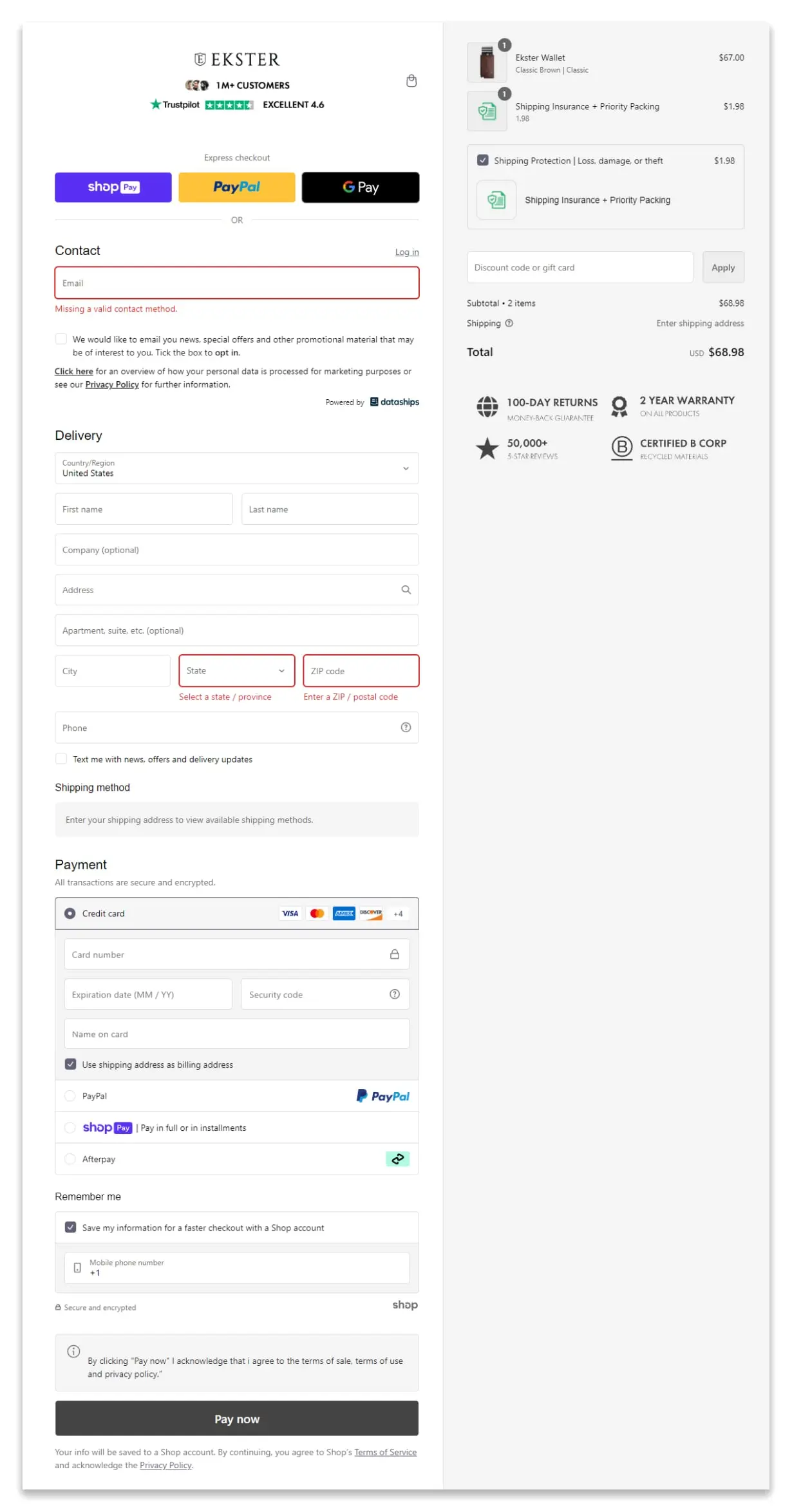Screen dimensions: 792x1512
Task: Open the Click here data overview link
Action: coord(73,371)
